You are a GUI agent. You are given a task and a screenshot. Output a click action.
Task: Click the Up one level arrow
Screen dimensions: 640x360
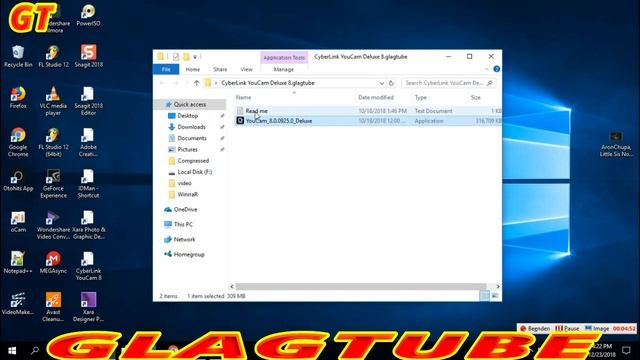[196, 83]
